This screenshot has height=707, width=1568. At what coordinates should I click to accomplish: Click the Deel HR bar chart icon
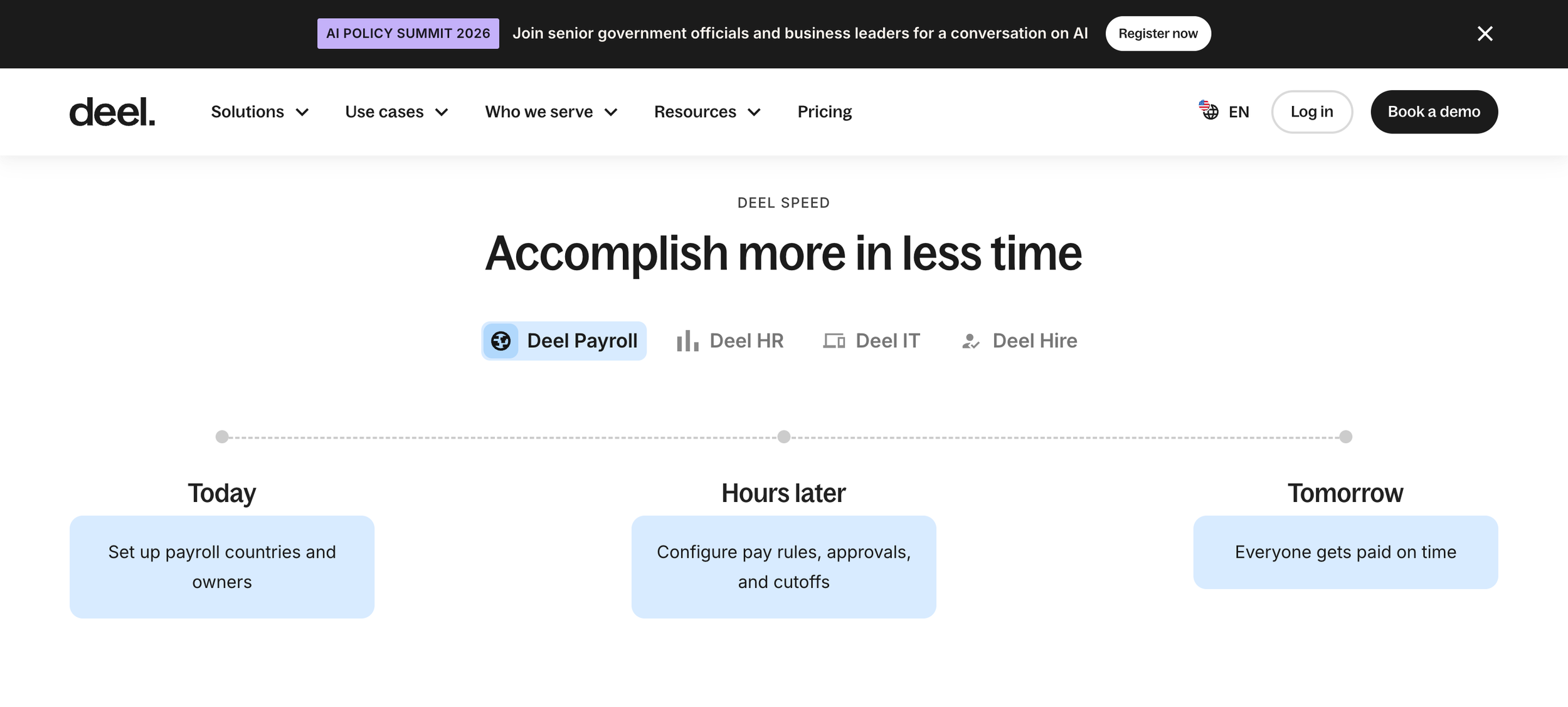[x=687, y=341]
